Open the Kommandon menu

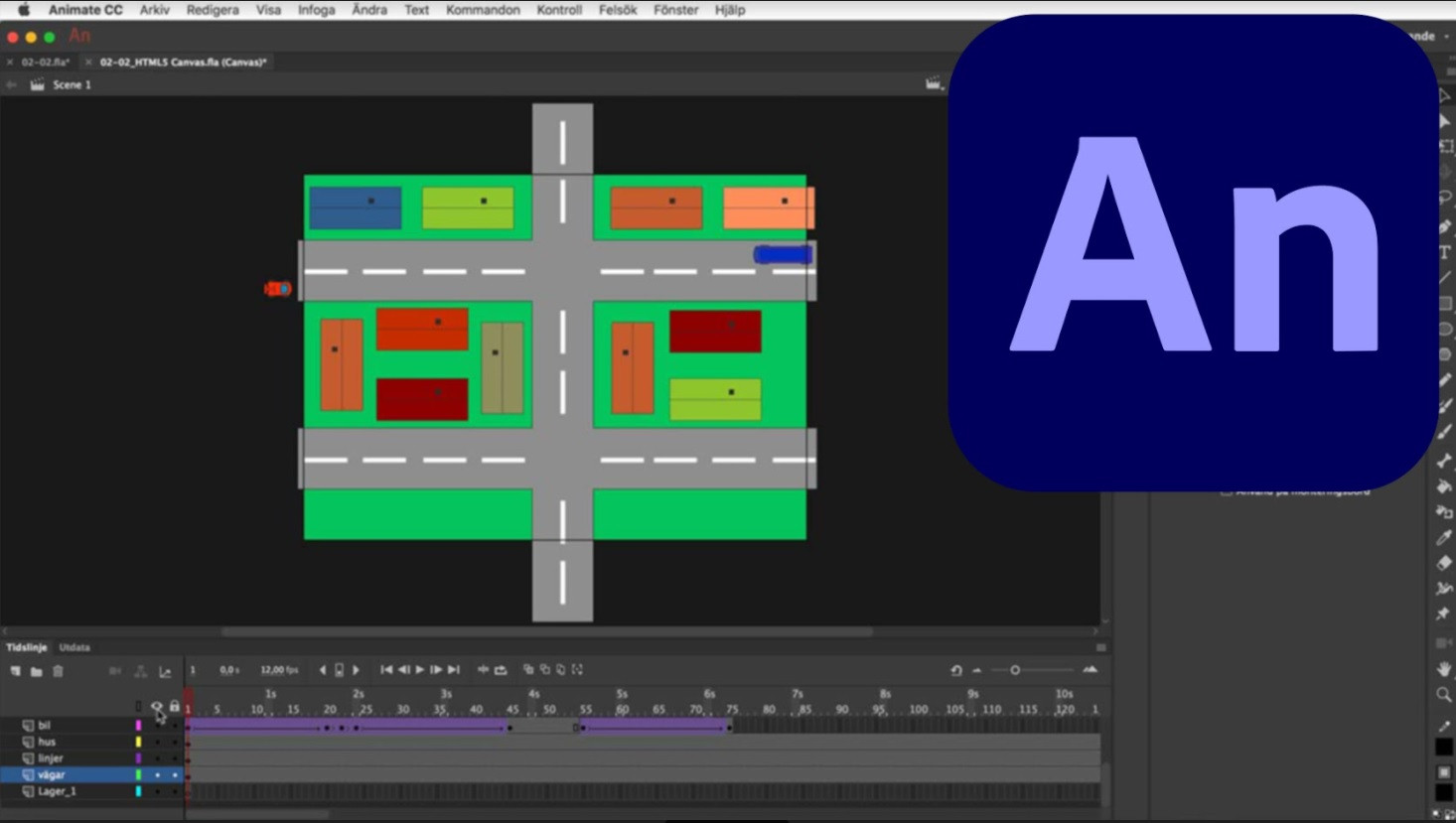click(483, 10)
